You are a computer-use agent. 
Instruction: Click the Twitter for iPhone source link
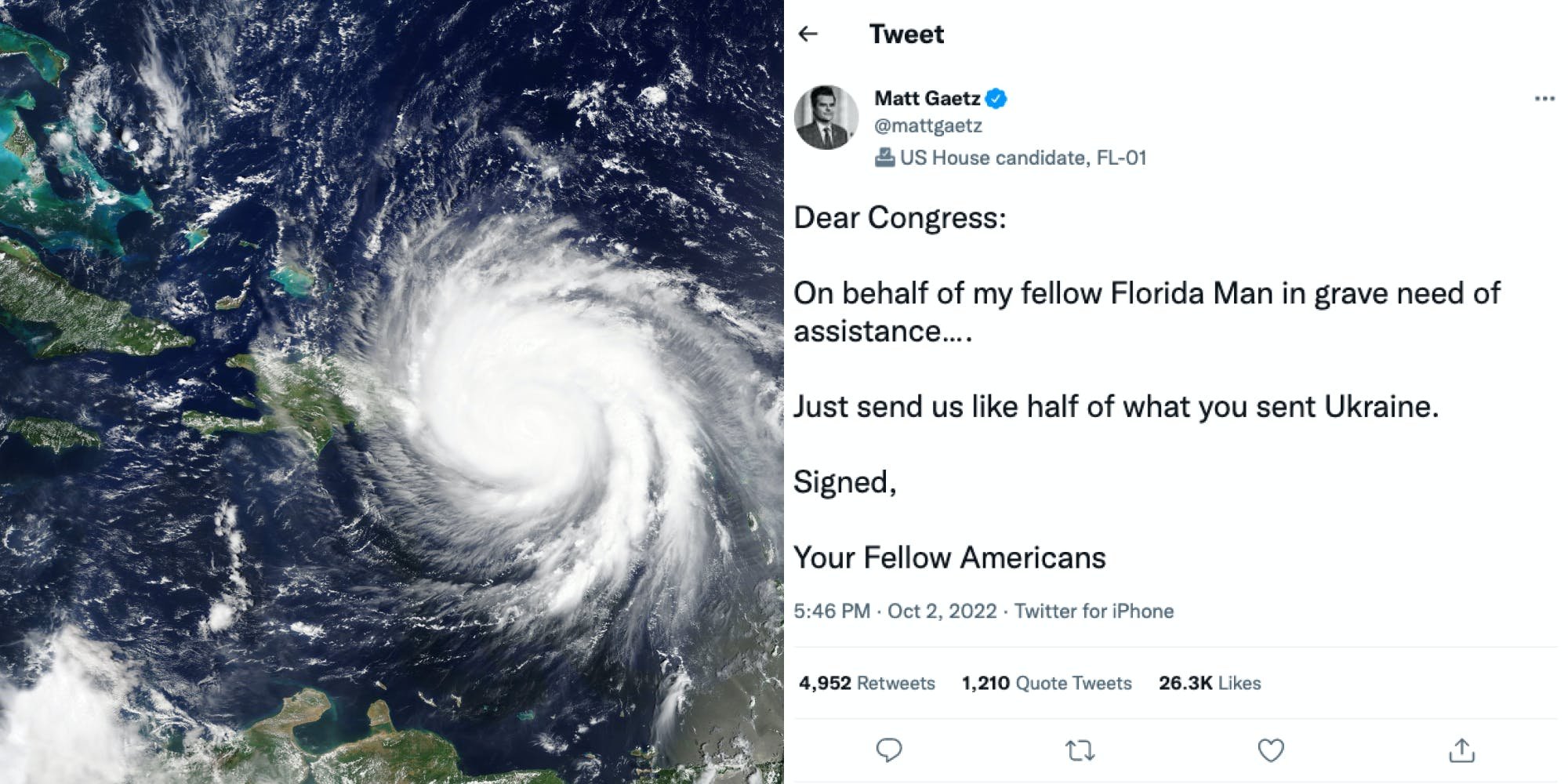click(1094, 611)
